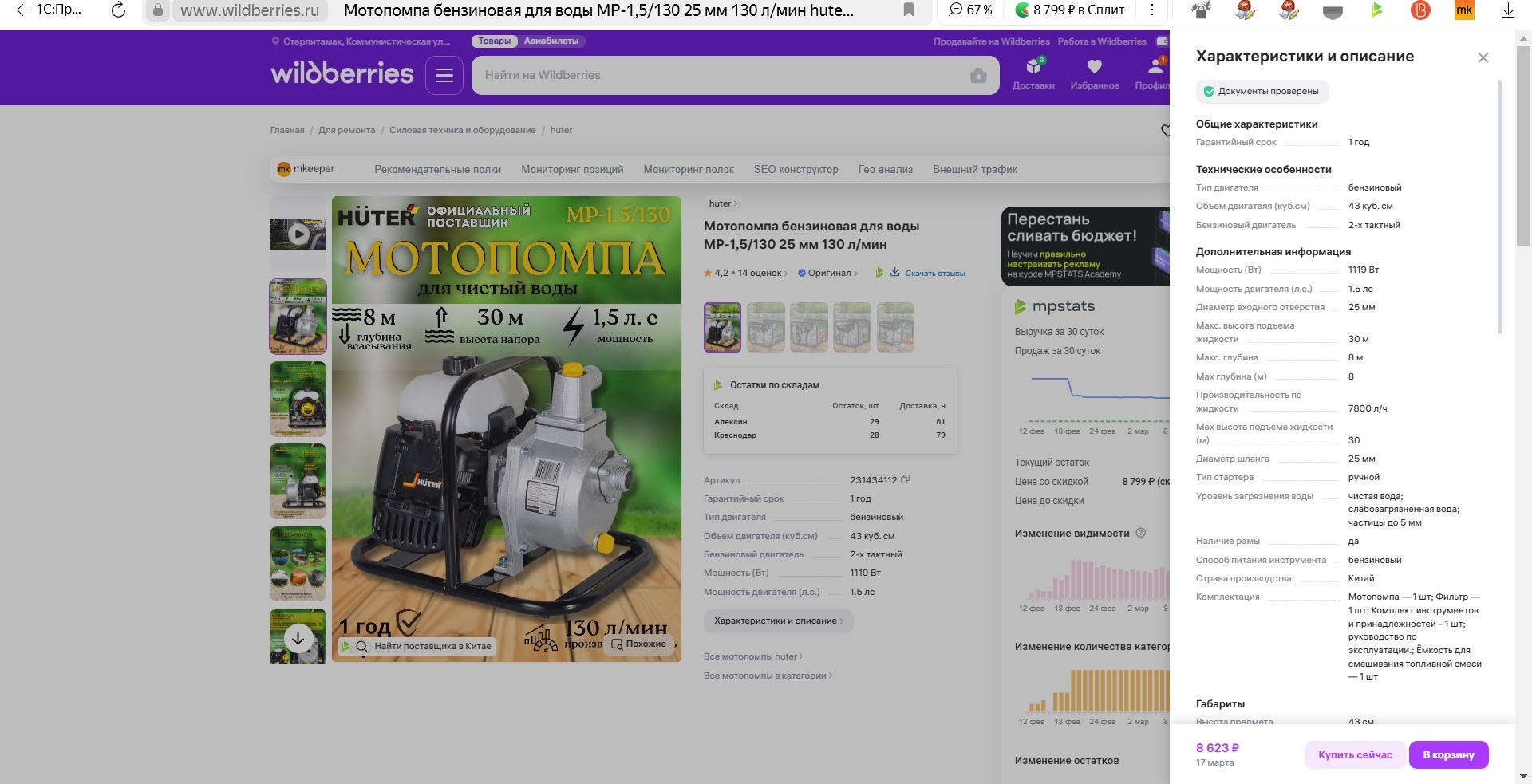Viewport: 1532px width, 784px height.
Task: Play the product video thumbnail
Action: click(298, 234)
